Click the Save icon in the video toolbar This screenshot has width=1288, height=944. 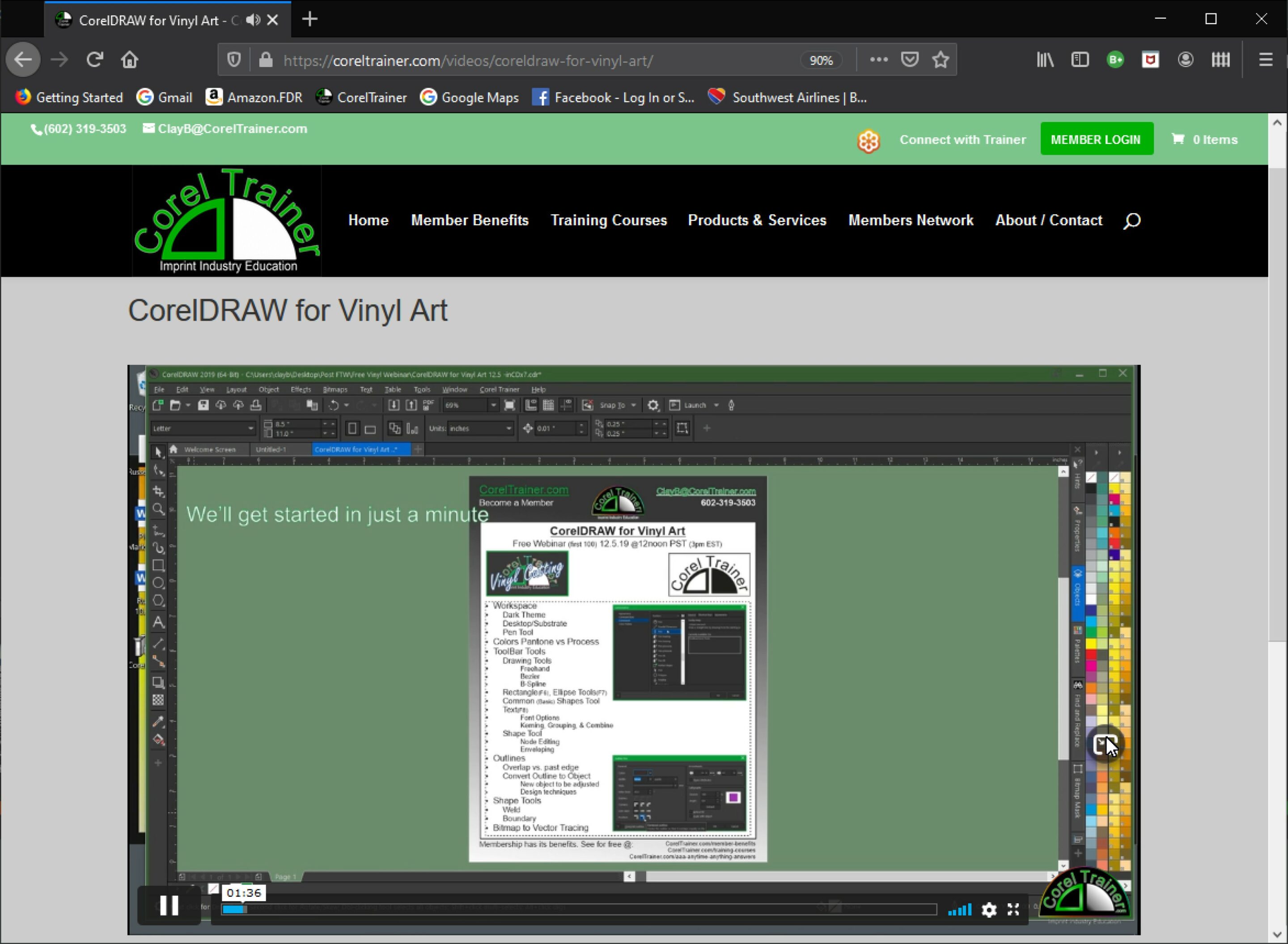(203, 405)
